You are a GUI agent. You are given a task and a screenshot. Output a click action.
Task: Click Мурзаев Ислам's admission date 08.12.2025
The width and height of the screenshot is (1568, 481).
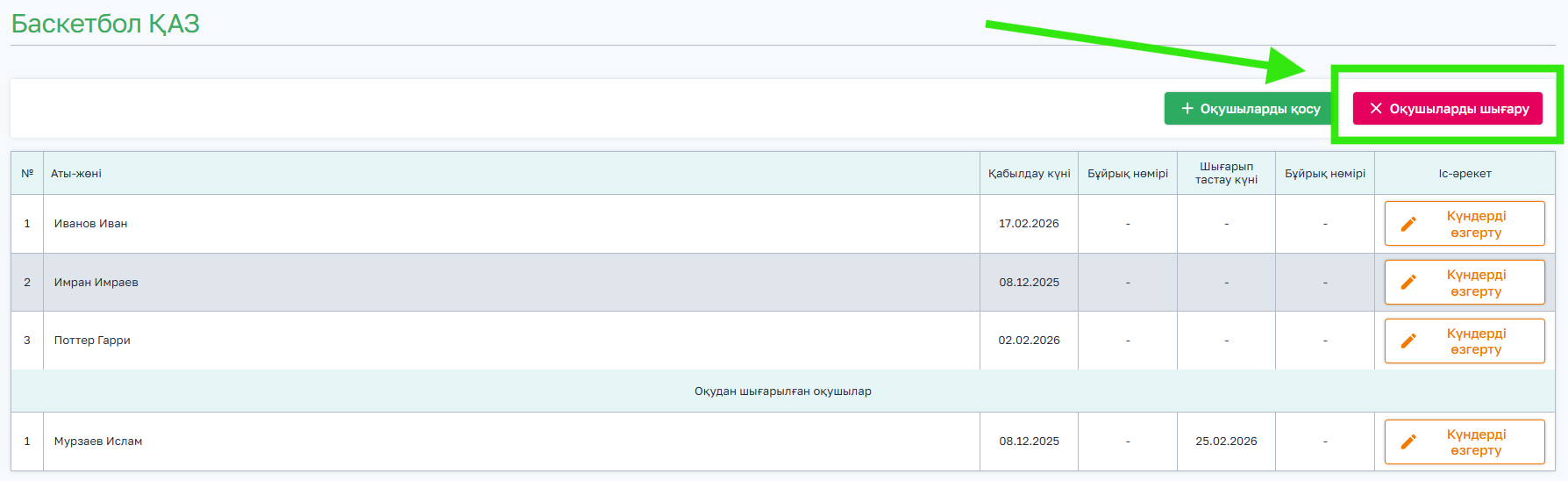pyautogui.click(x=1029, y=442)
